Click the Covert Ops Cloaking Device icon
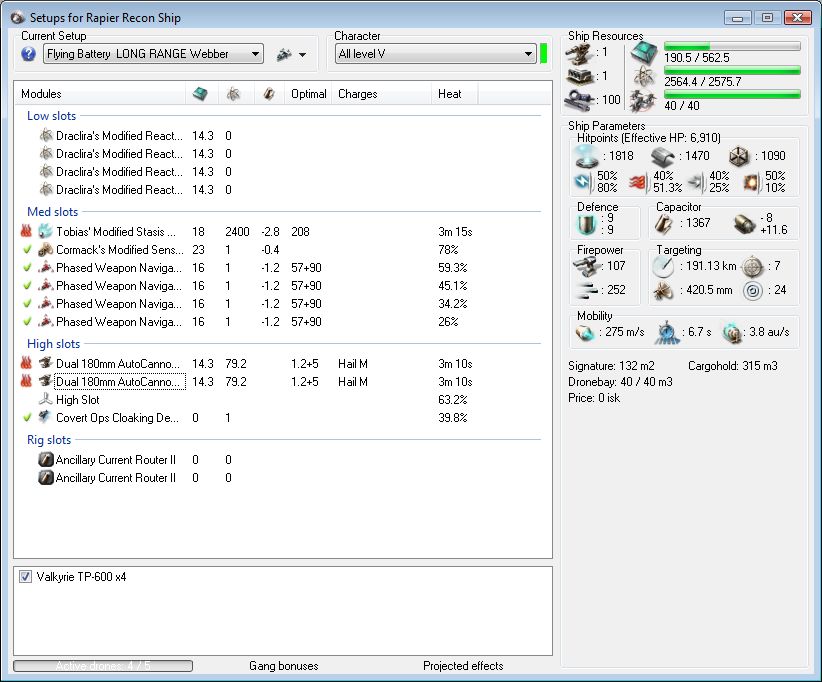 coord(46,417)
